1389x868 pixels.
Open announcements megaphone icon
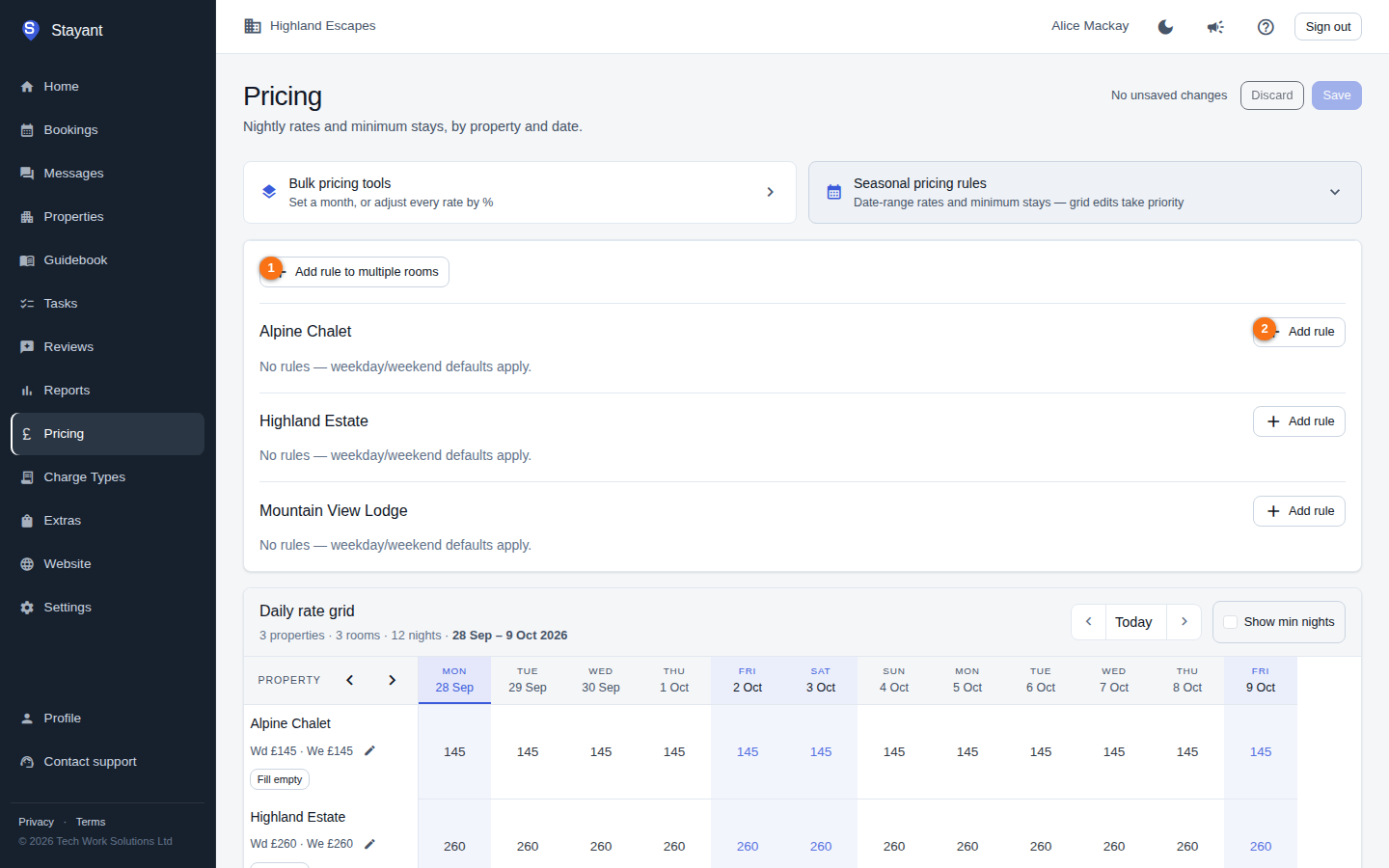tap(1215, 27)
